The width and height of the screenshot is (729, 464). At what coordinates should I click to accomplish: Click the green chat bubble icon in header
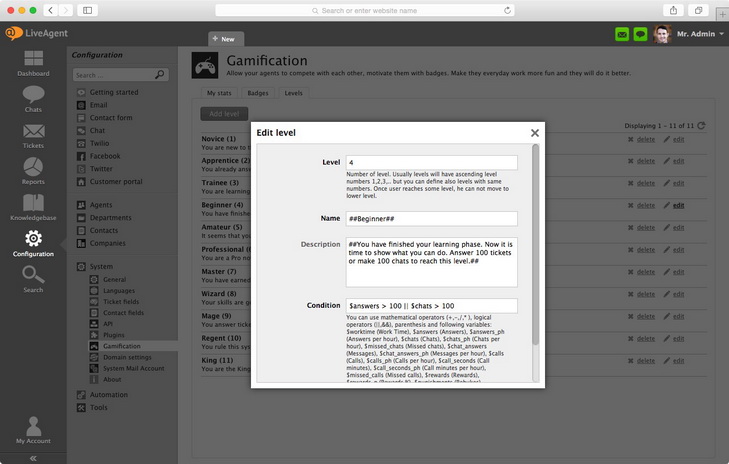tap(640, 35)
